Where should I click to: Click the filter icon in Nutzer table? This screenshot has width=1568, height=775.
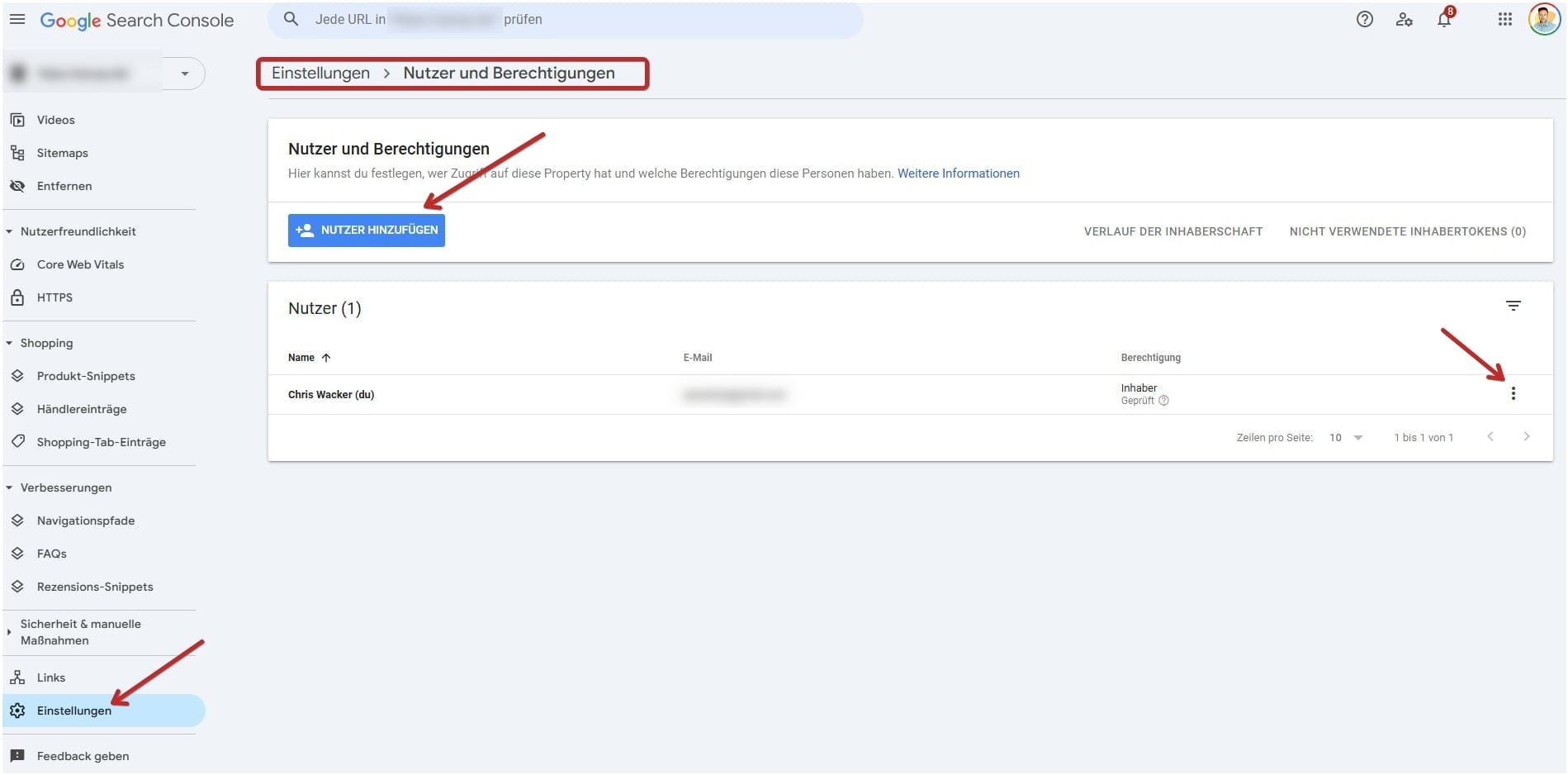coord(1513,307)
